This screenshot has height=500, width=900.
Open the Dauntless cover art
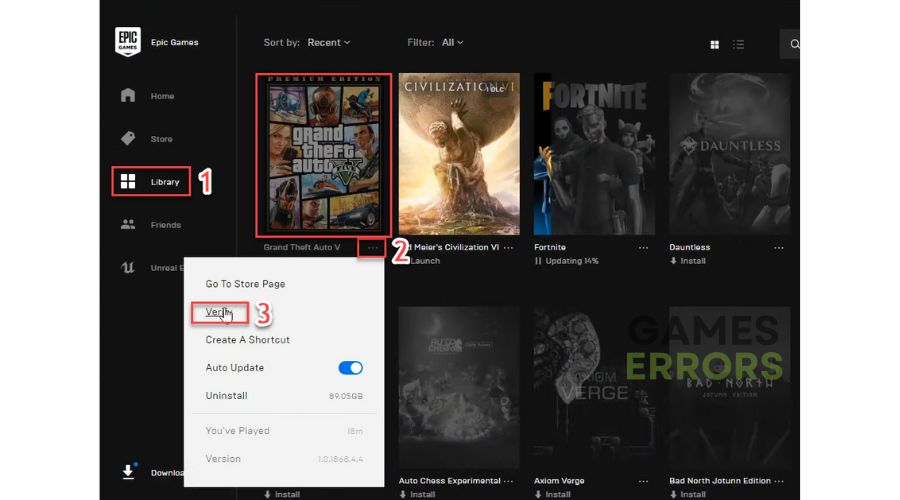coord(730,154)
